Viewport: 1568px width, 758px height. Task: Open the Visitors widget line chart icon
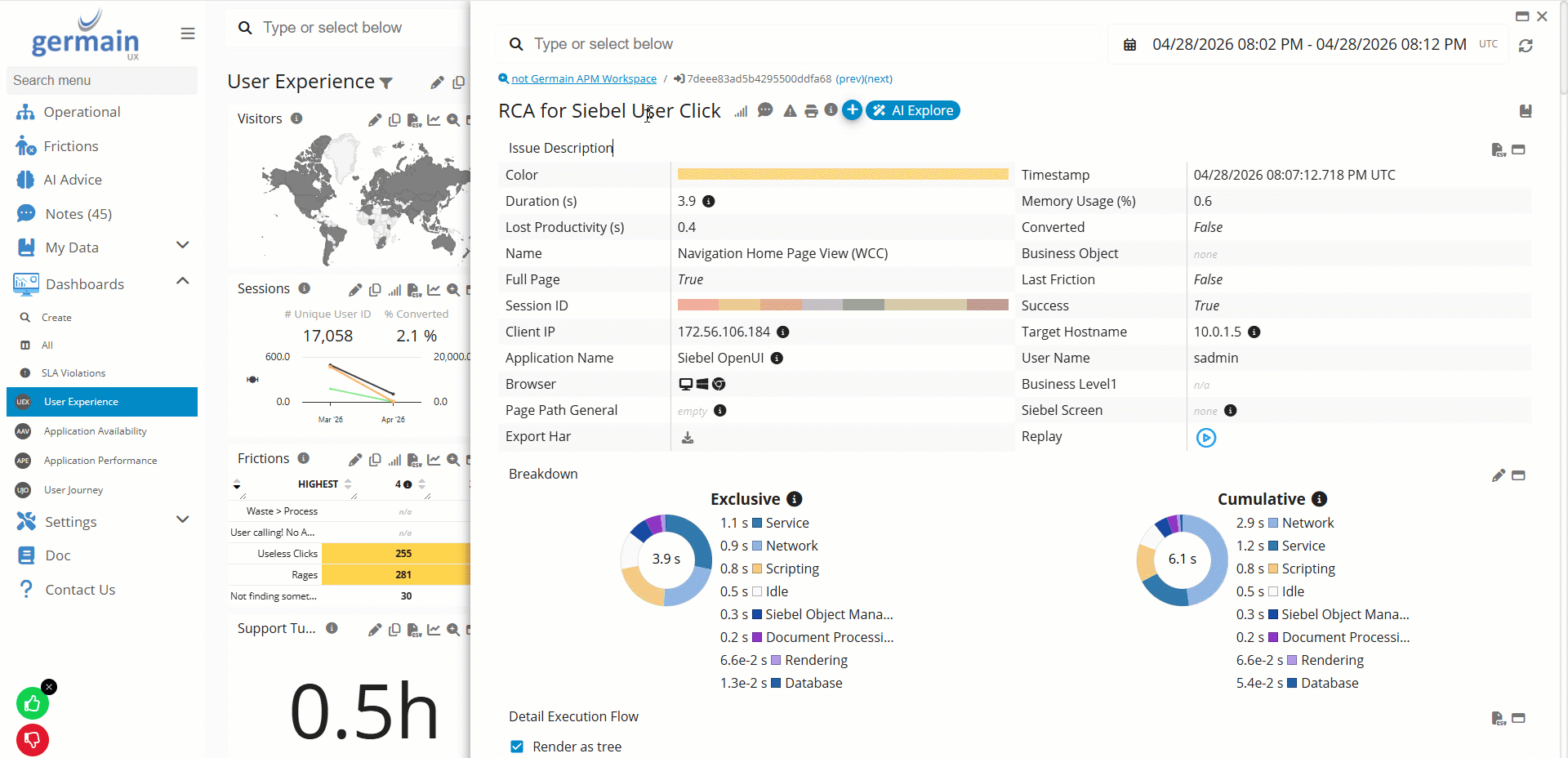point(434,120)
